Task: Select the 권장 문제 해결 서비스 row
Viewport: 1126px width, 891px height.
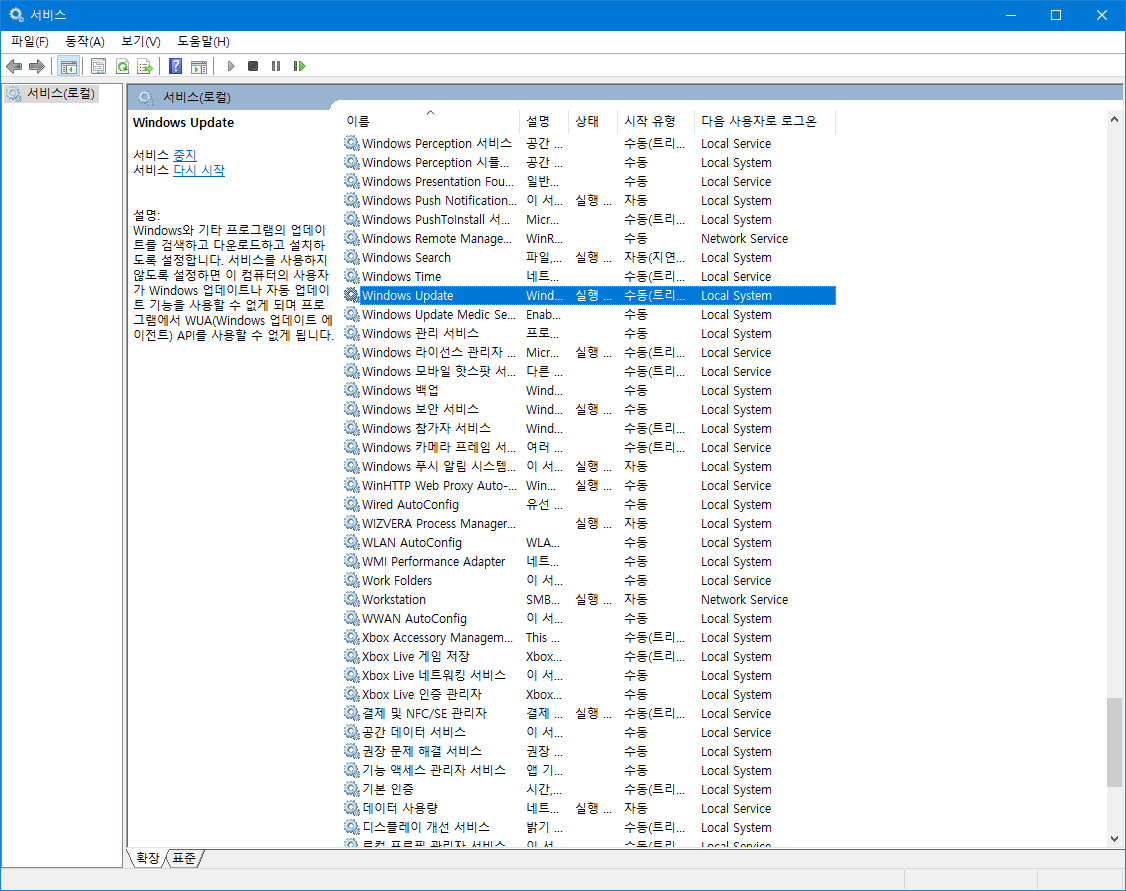Action: click(x=589, y=751)
